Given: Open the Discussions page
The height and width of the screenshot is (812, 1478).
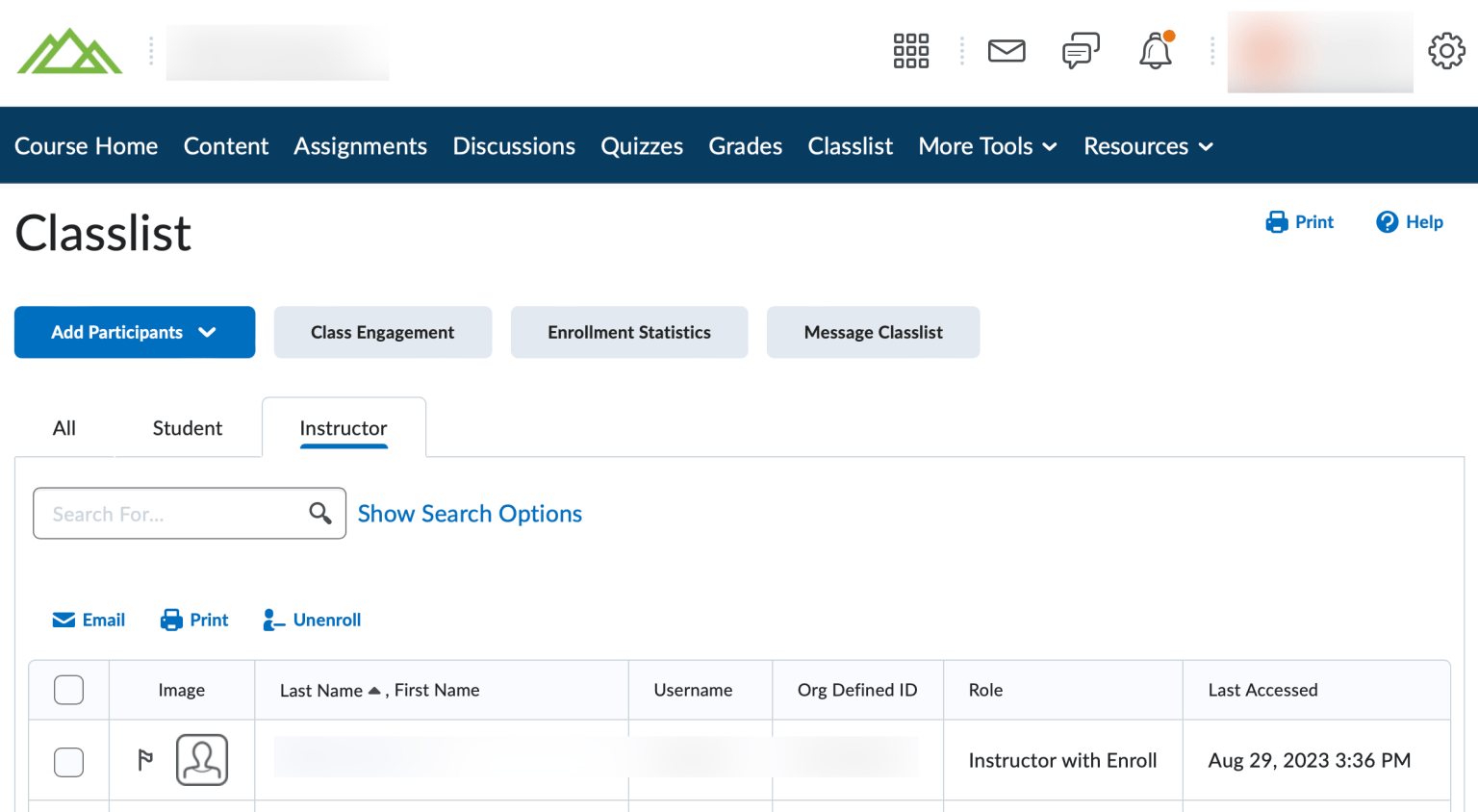Looking at the screenshot, I should 514,146.
